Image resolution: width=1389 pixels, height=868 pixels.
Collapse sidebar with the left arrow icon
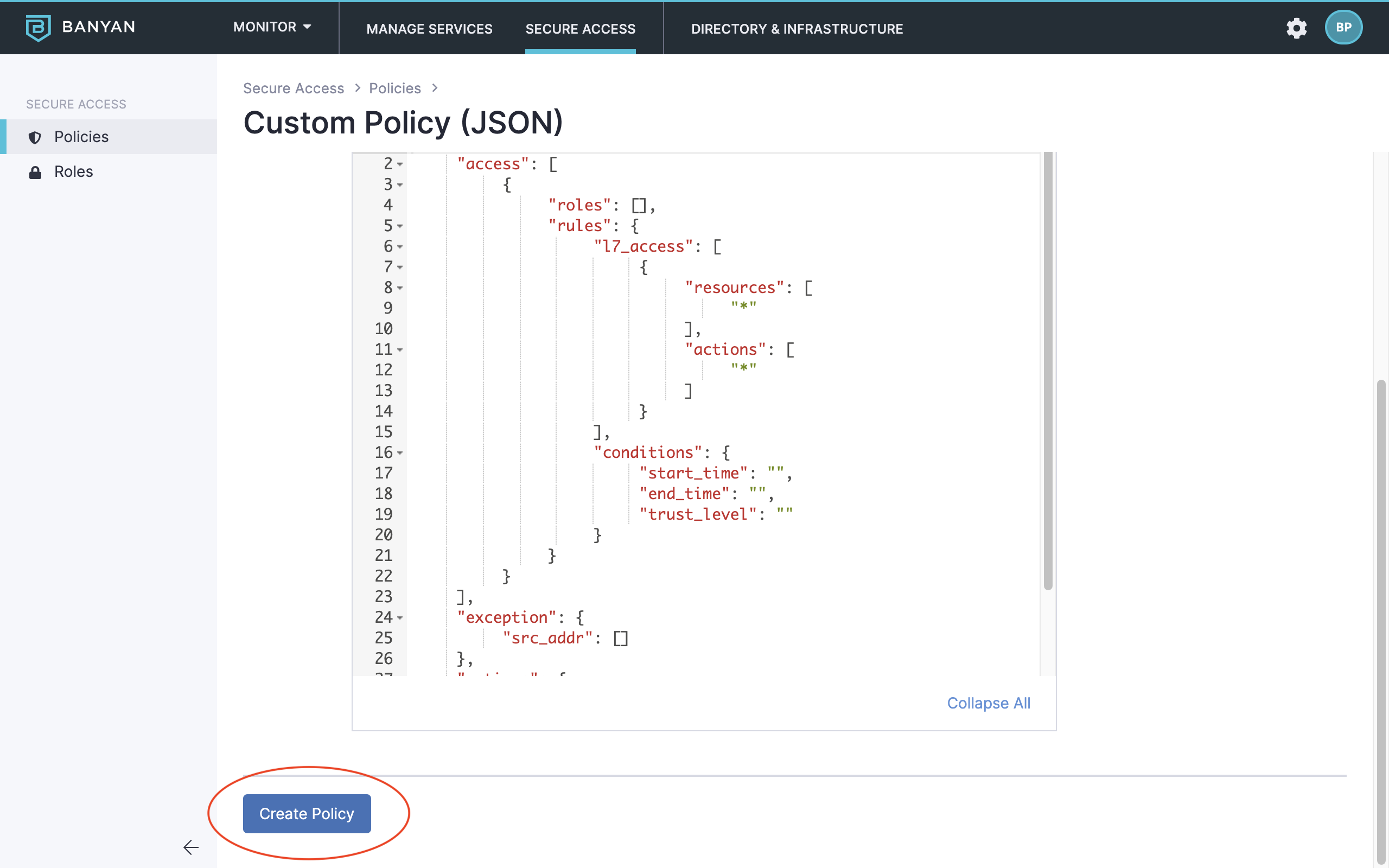190,847
